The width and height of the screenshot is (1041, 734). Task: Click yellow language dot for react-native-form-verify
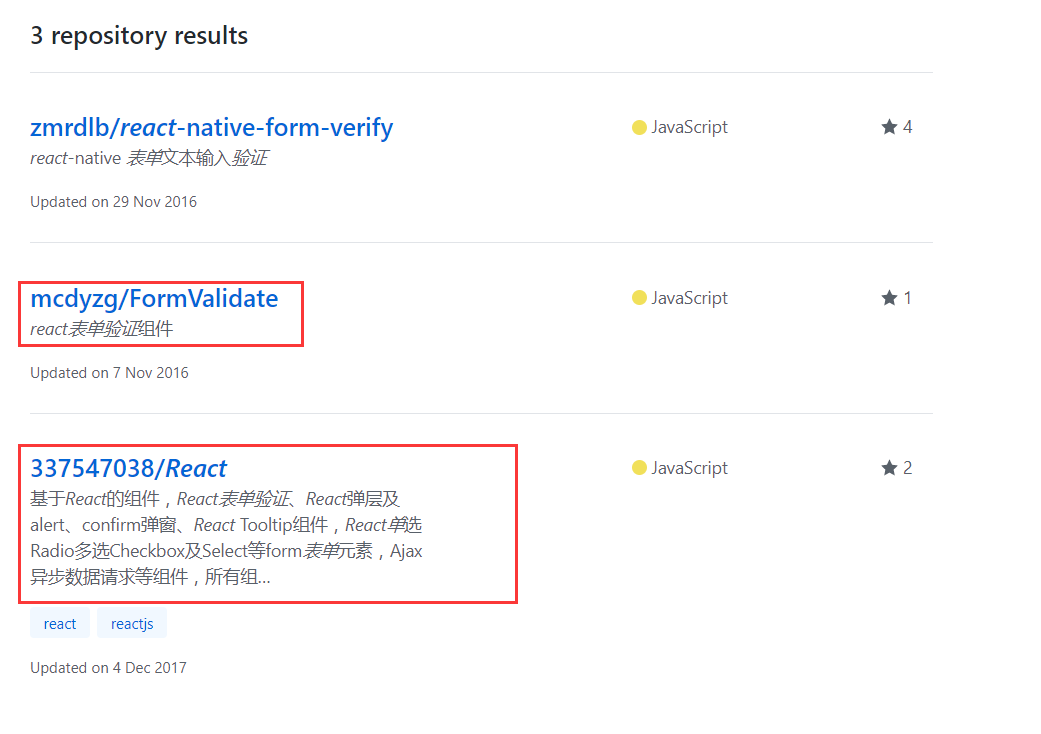pyautogui.click(x=639, y=127)
